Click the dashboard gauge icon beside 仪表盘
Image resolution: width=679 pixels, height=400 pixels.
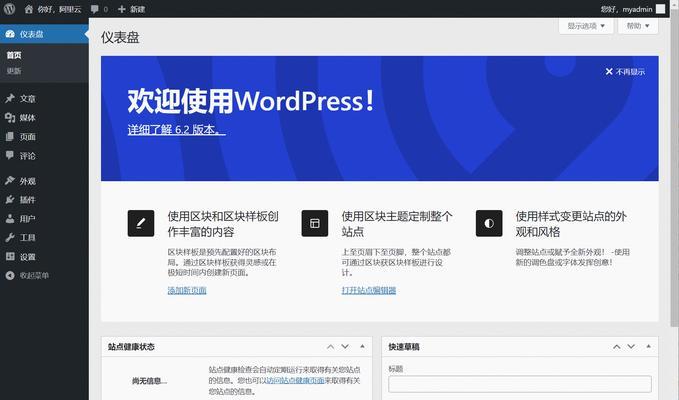pos(10,34)
